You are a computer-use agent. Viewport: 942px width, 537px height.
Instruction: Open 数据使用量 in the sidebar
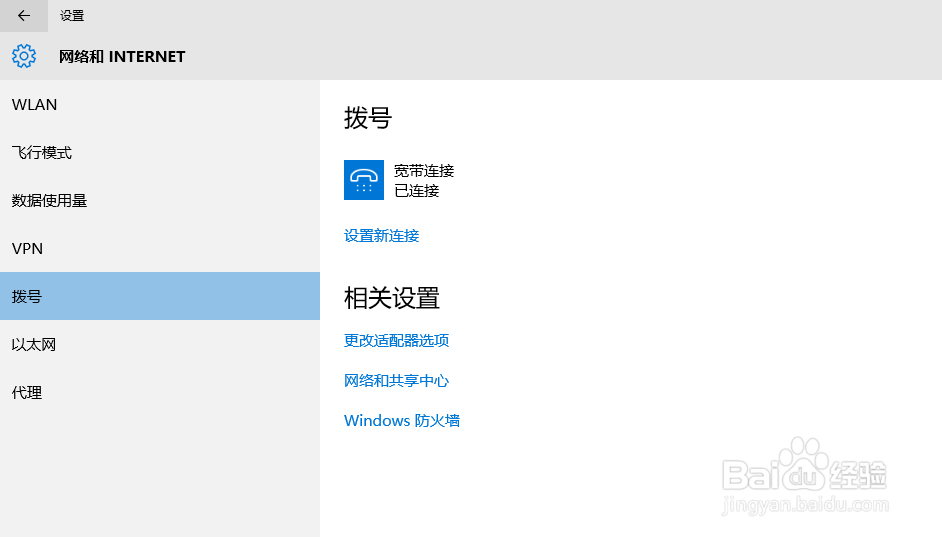click(160, 201)
